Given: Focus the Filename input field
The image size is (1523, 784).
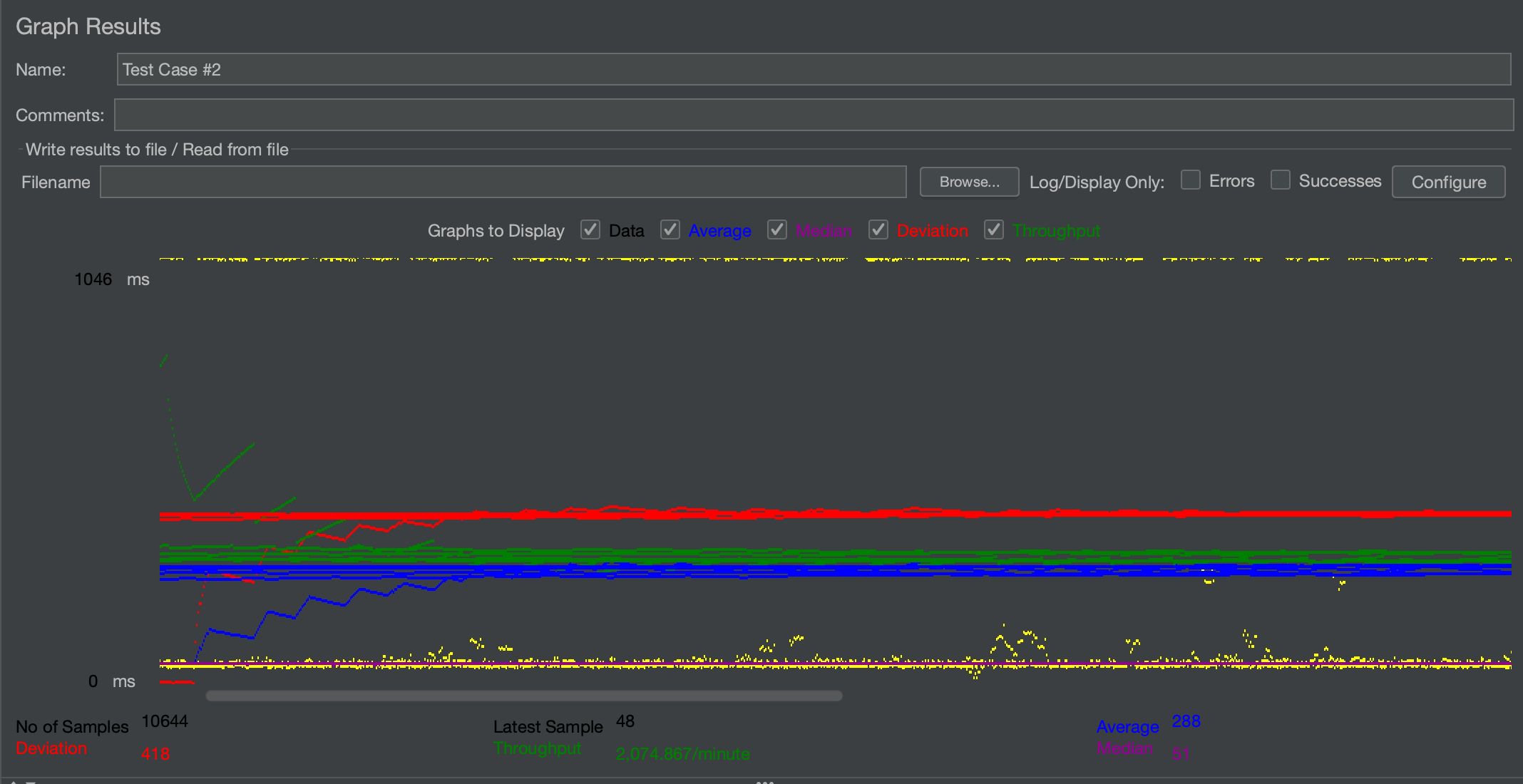Looking at the screenshot, I should point(503,182).
